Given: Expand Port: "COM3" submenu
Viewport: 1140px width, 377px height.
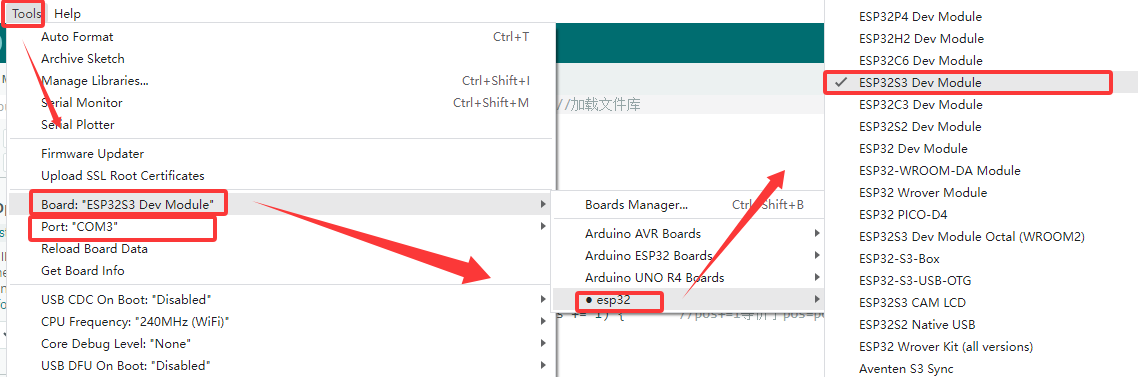Looking at the screenshot, I should pos(281,227).
